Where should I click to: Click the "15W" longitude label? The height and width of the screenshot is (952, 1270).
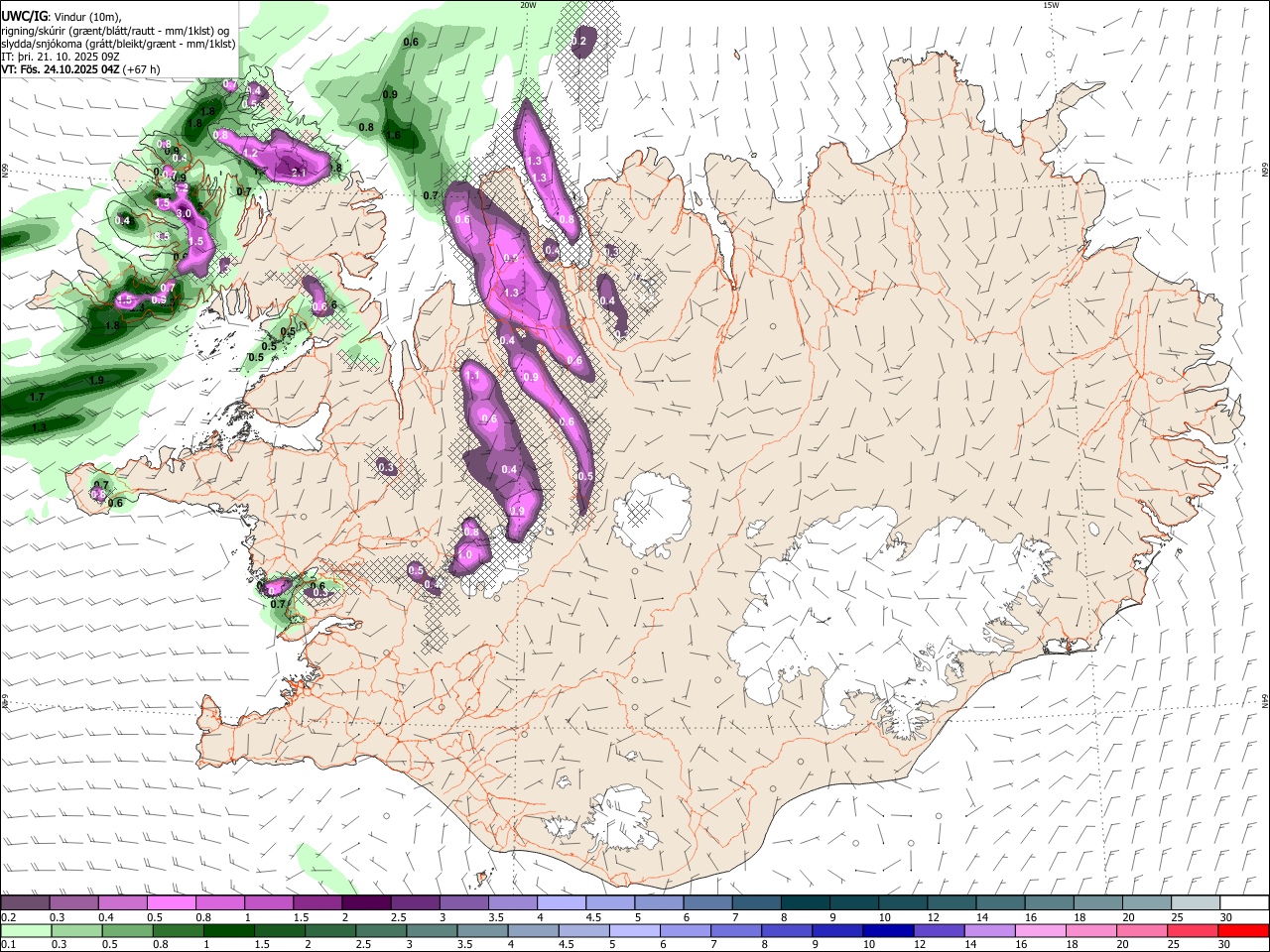point(1052,5)
